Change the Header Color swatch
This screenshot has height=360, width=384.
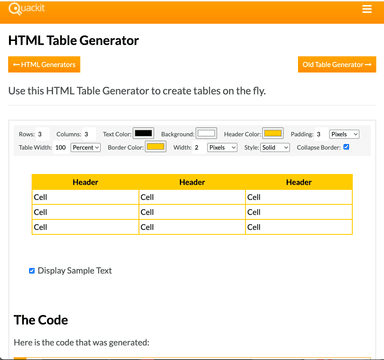tap(273, 133)
